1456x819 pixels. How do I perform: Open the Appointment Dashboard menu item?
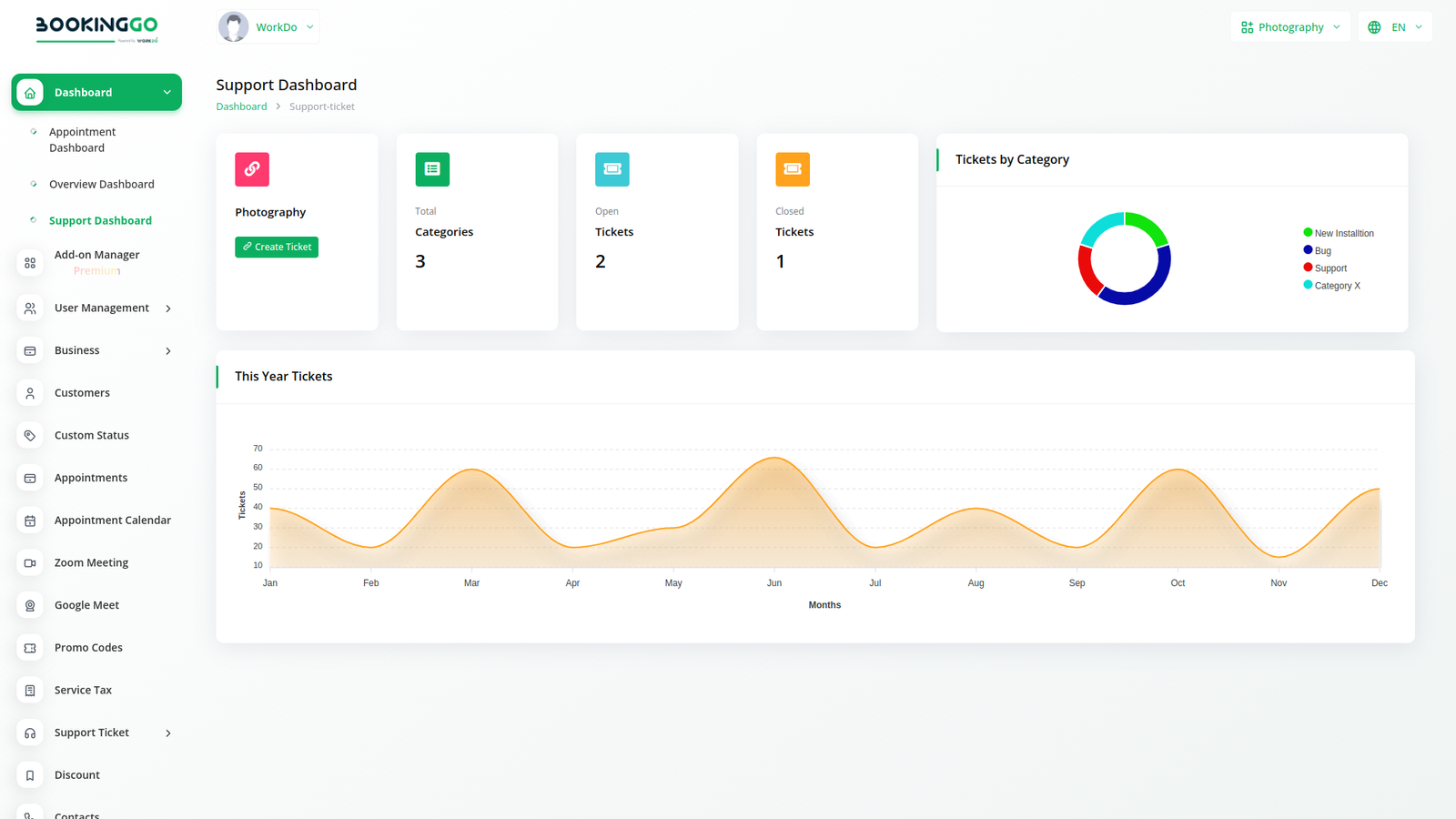[x=82, y=140]
